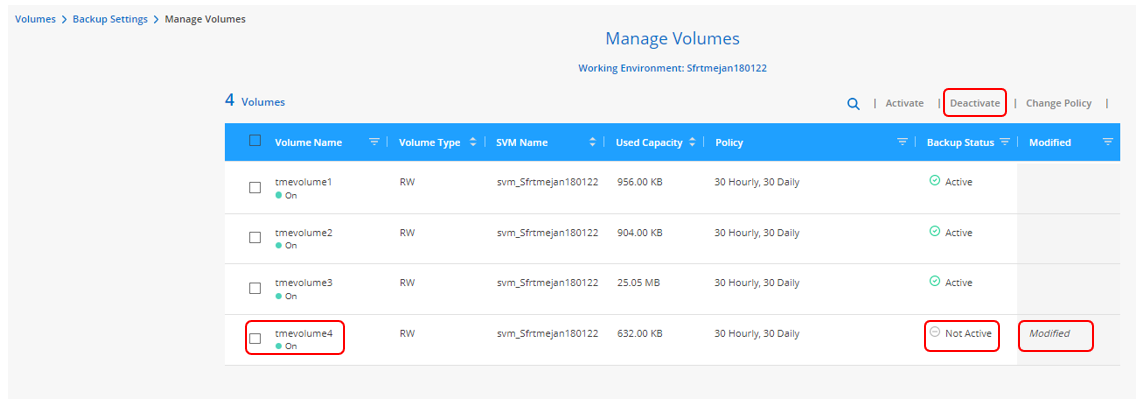This screenshot has height=410, width=1145.
Task: Click the policy text in tmevolume1 row
Action: pos(757,182)
